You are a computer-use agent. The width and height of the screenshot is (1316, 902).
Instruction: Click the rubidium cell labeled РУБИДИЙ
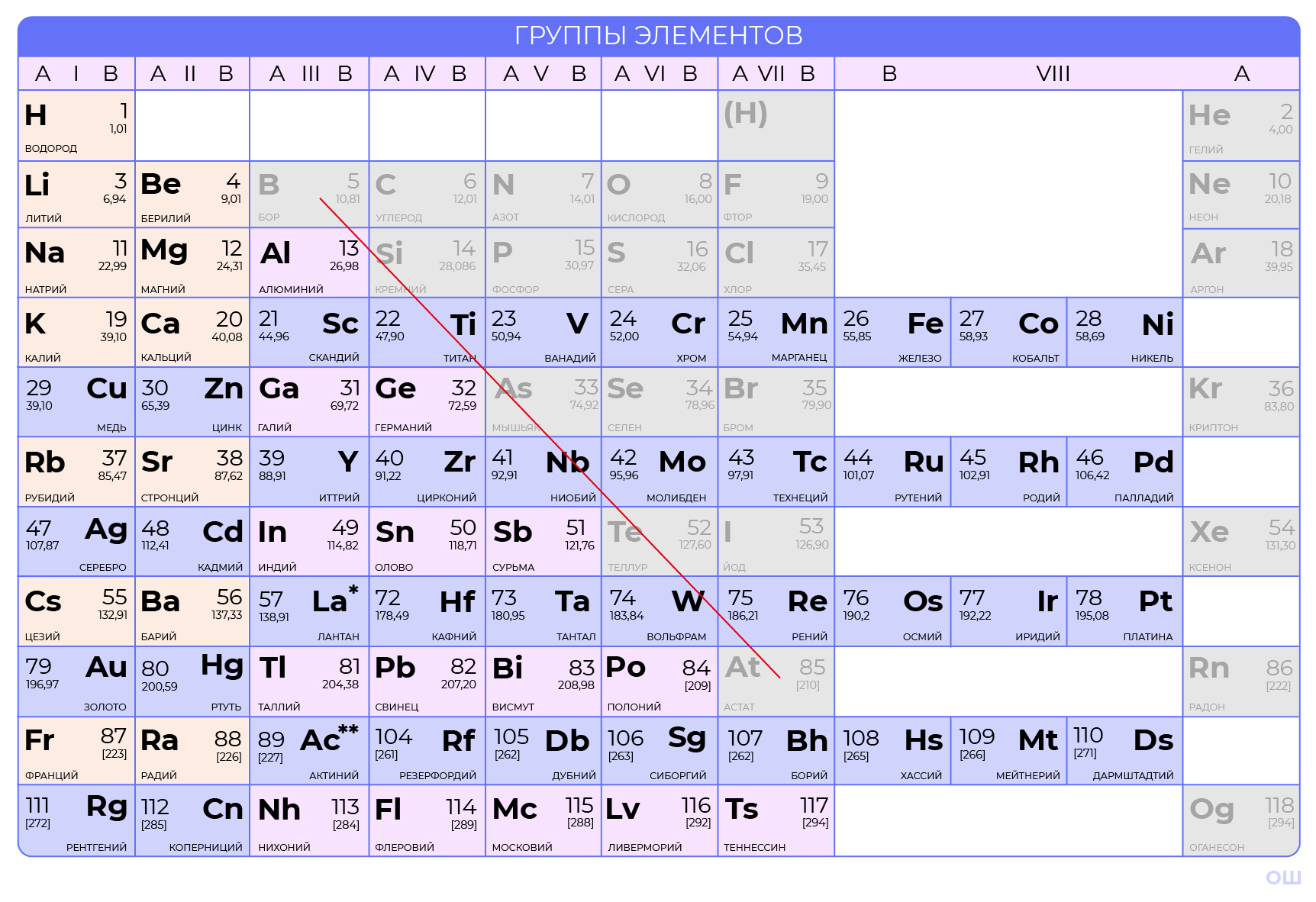point(76,472)
